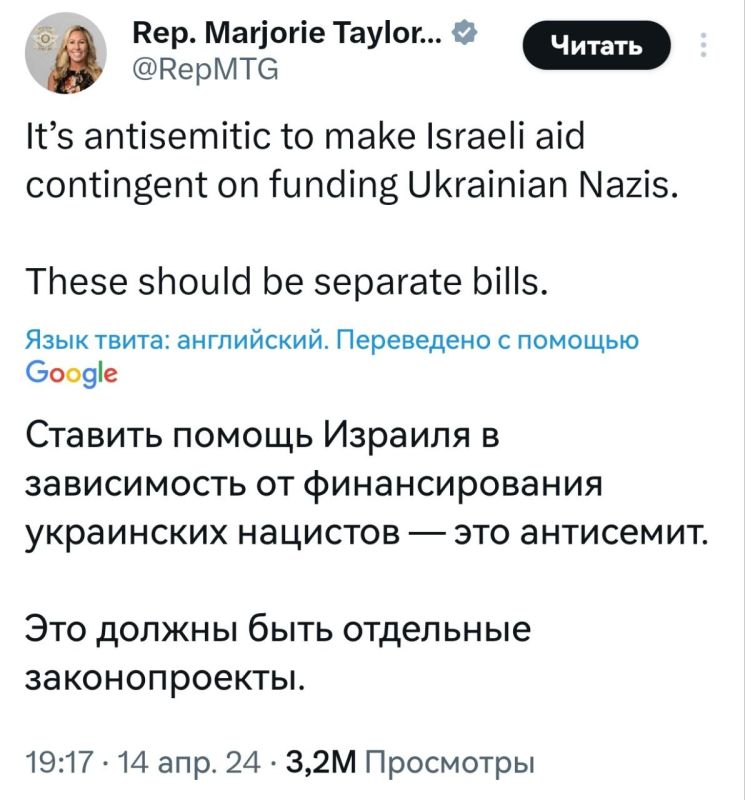Click 'Это должны быть отдельные' translated line
The width and height of the screenshot is (745, 800).
point(278,630)
